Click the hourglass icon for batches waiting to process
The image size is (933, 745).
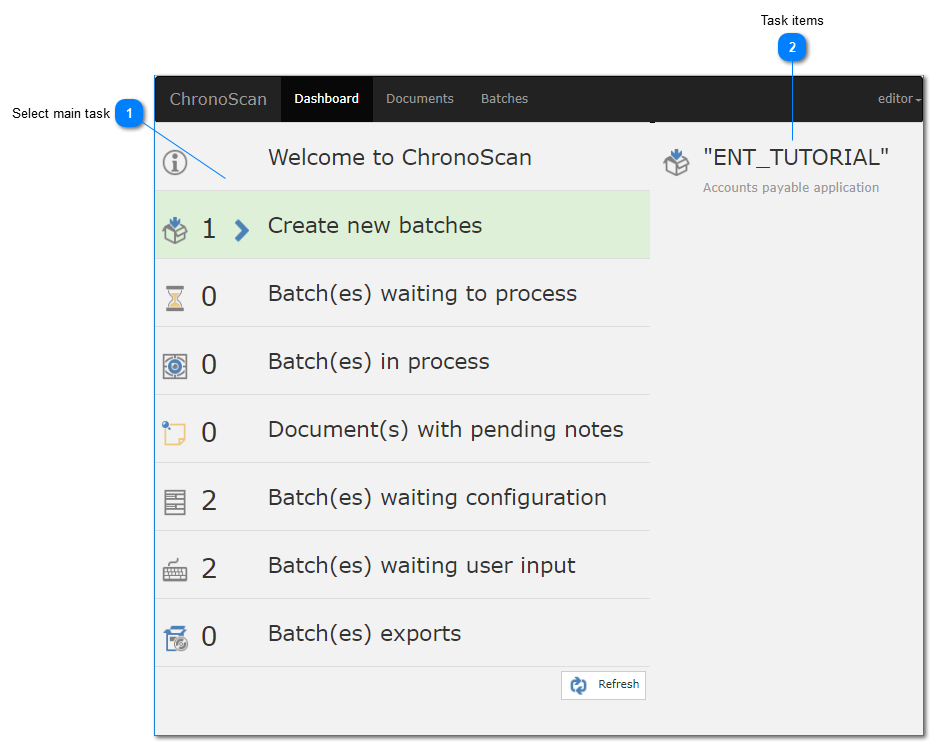pos(175,298)
